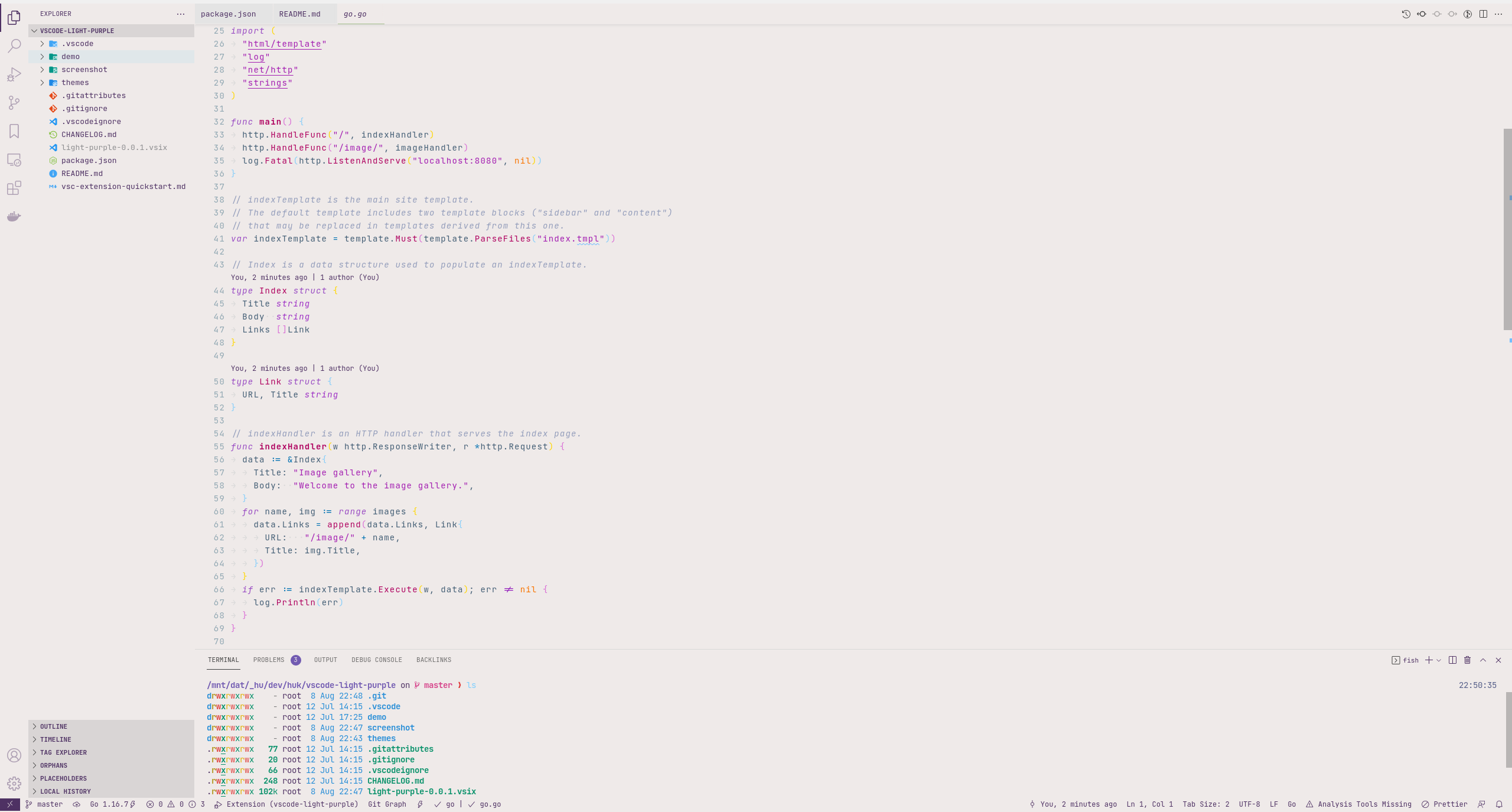Expand the themes folder
Image resolution: width=1512 pixels, height=812 pixels.
click(x=75, y=83)
